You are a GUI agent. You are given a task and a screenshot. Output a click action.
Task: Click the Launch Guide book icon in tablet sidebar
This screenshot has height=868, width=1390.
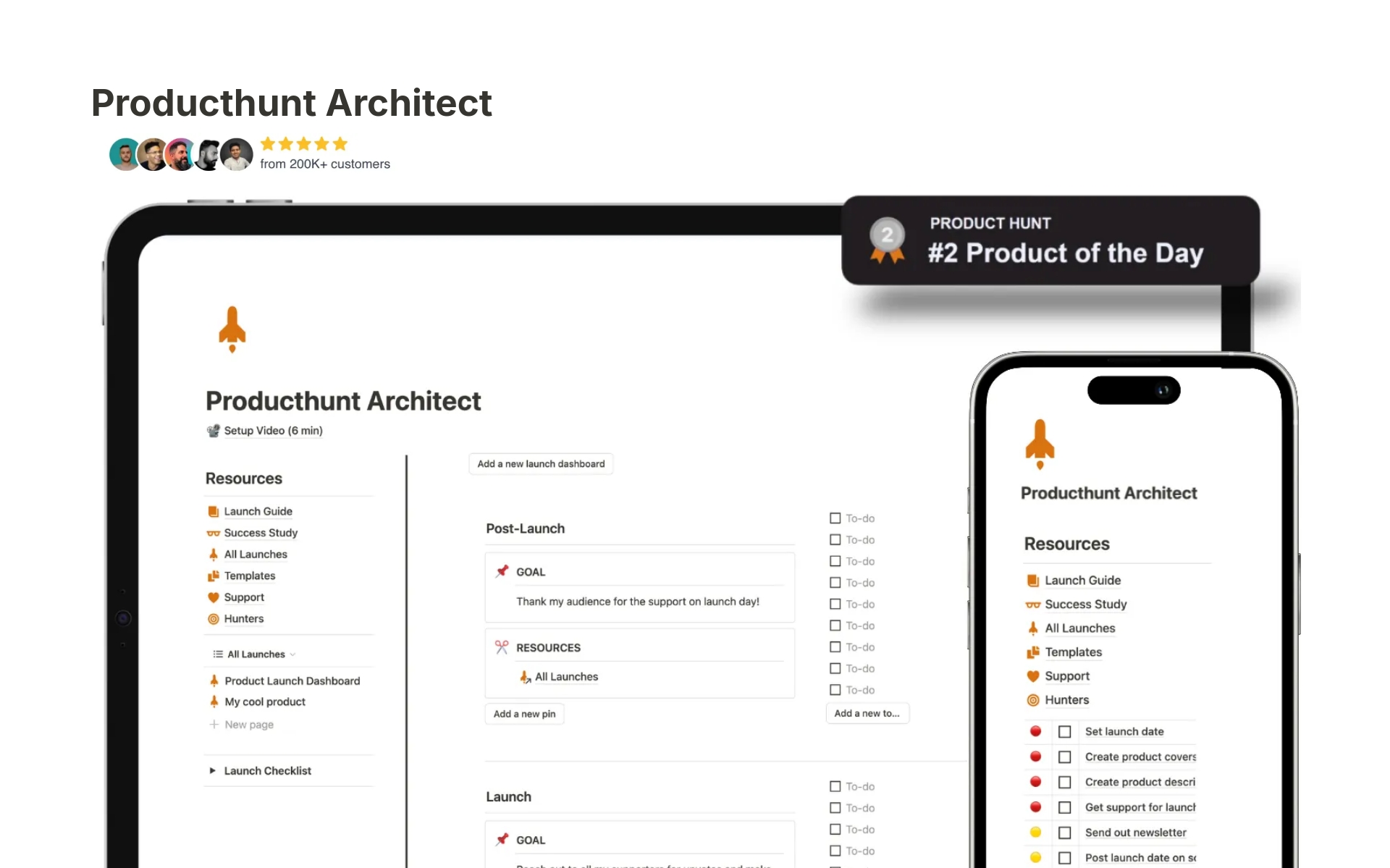pyautogui.click(x=214, y=512)
